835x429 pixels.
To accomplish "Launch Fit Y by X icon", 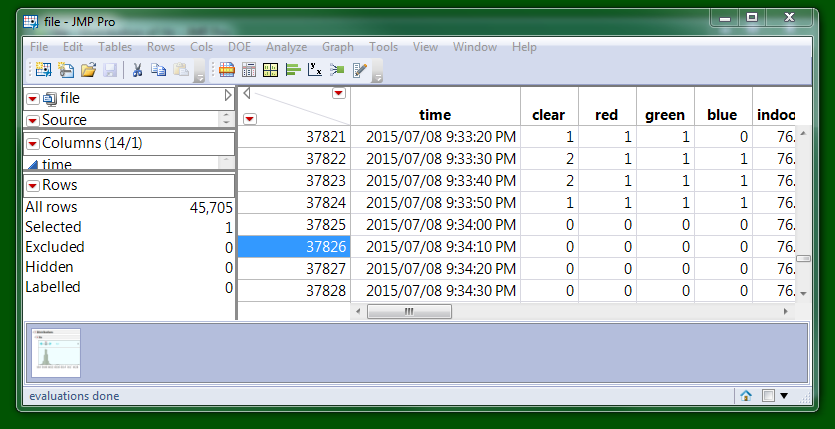I will point(315,70).
